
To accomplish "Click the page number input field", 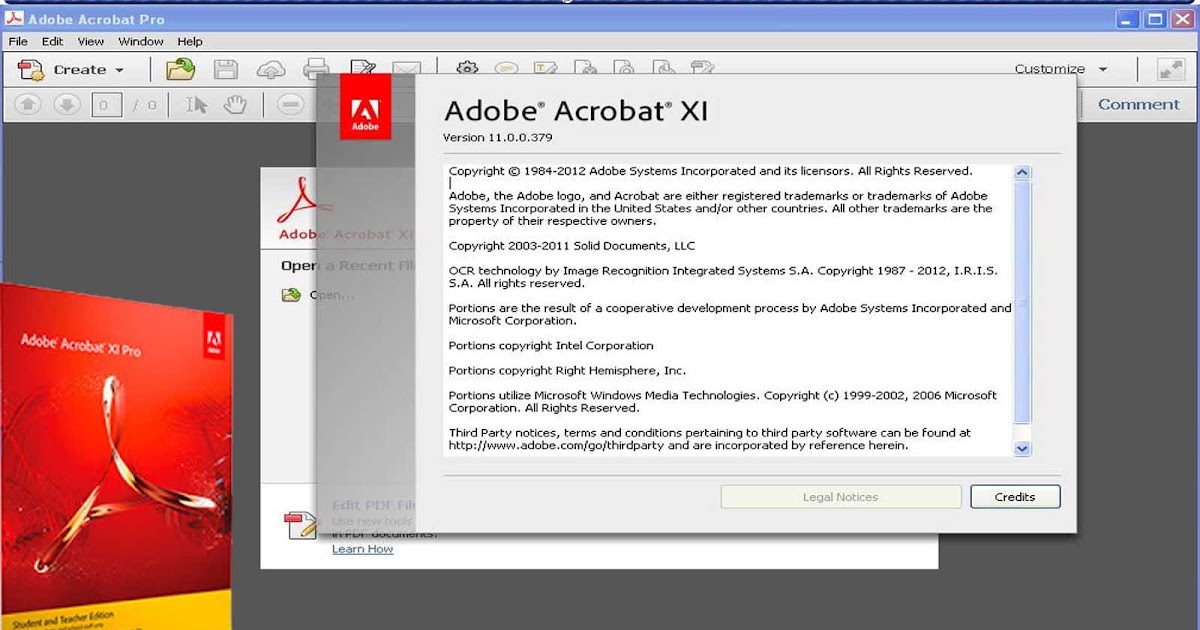I will pyautogui.click(x=107, y=104).
